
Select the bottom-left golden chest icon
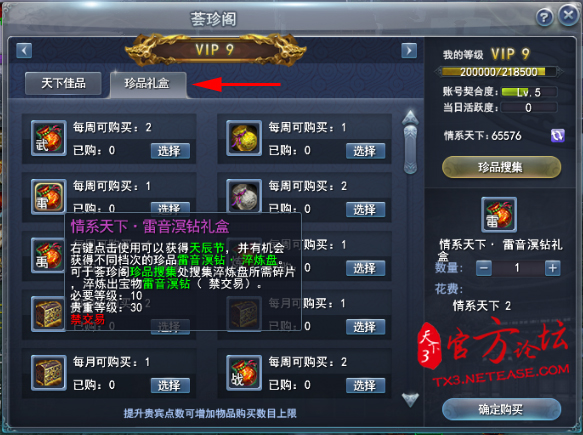click(49, 373)
